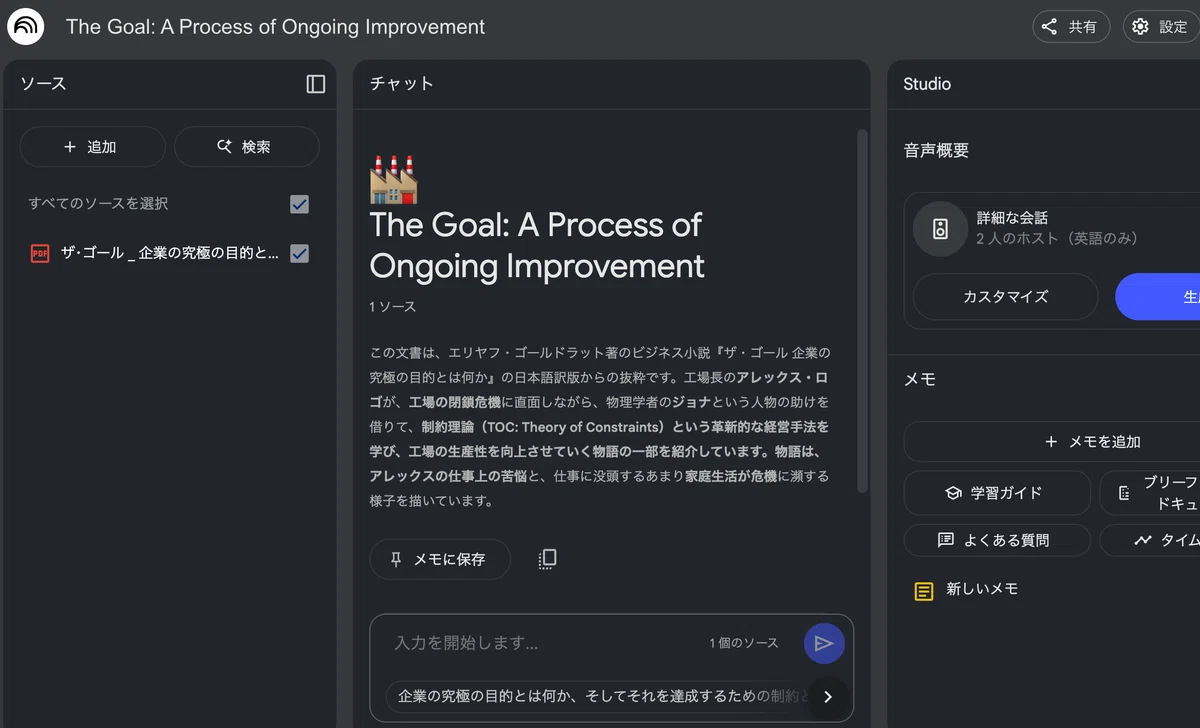1200x728 pixels.
Task: Click the PDF icon of ザ・ゴール source
Action: [40, 254]
